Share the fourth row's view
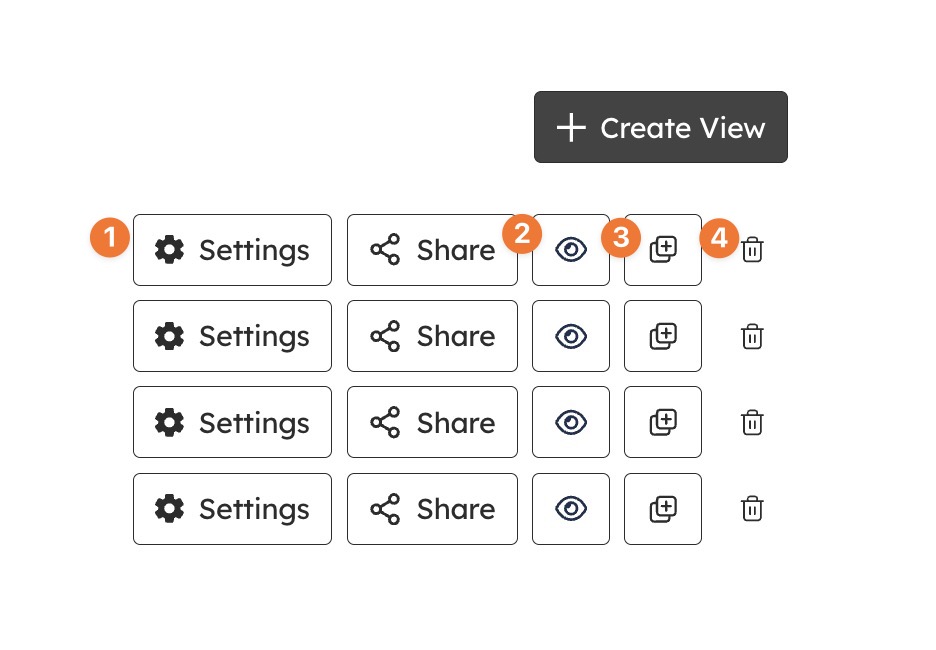Viewport: 936px width, 650px height. (x=432, y=509)
